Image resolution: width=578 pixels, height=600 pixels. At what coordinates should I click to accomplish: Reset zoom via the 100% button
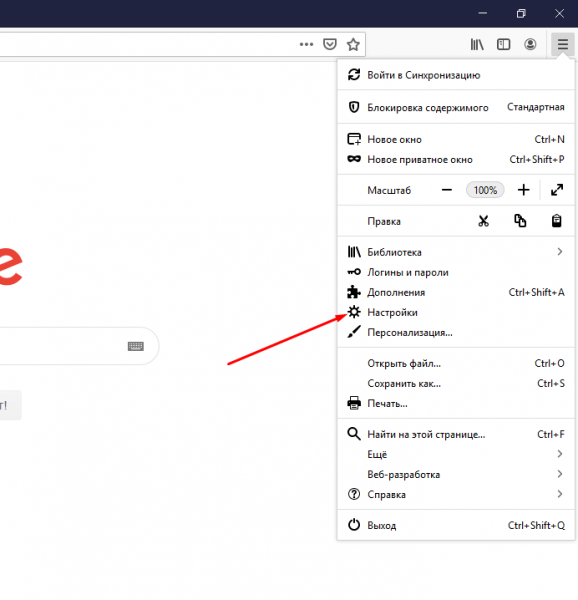pyautogui.click(x=485, y=190)
